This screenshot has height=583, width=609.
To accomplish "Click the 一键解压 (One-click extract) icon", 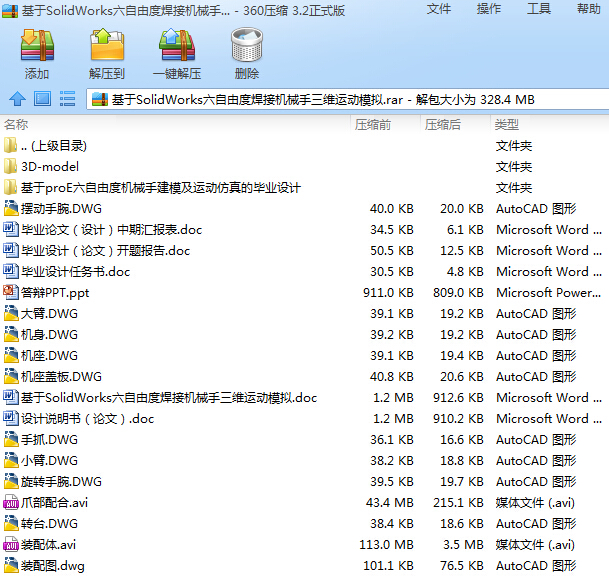I will pyautogui.click(x=177, y=45).
